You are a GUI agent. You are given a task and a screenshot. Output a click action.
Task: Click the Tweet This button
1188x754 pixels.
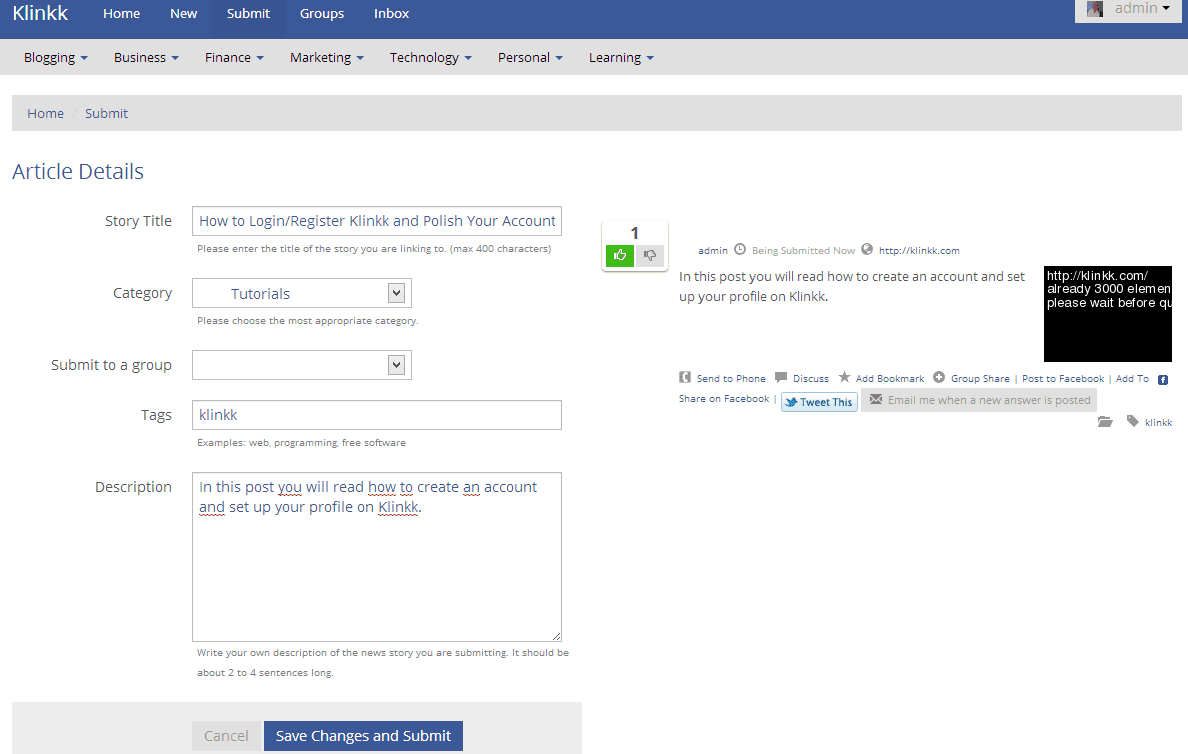pos(819,402)
